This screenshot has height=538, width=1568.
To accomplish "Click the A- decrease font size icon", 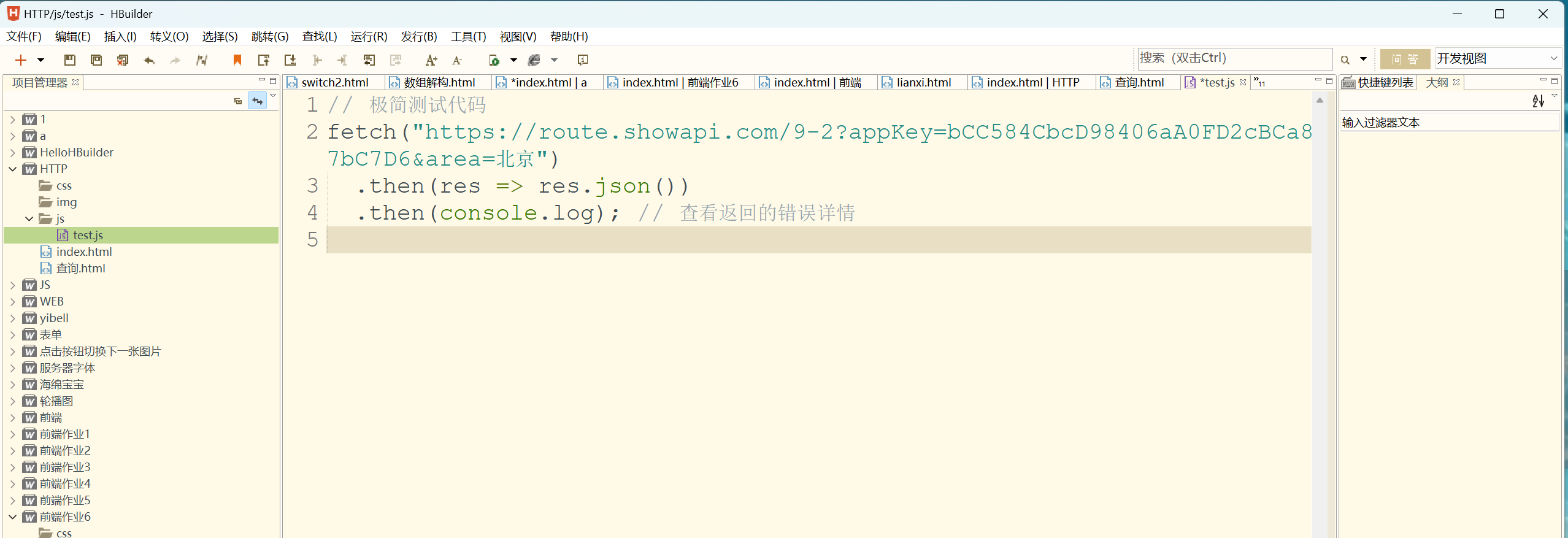I will click(457, 60).
